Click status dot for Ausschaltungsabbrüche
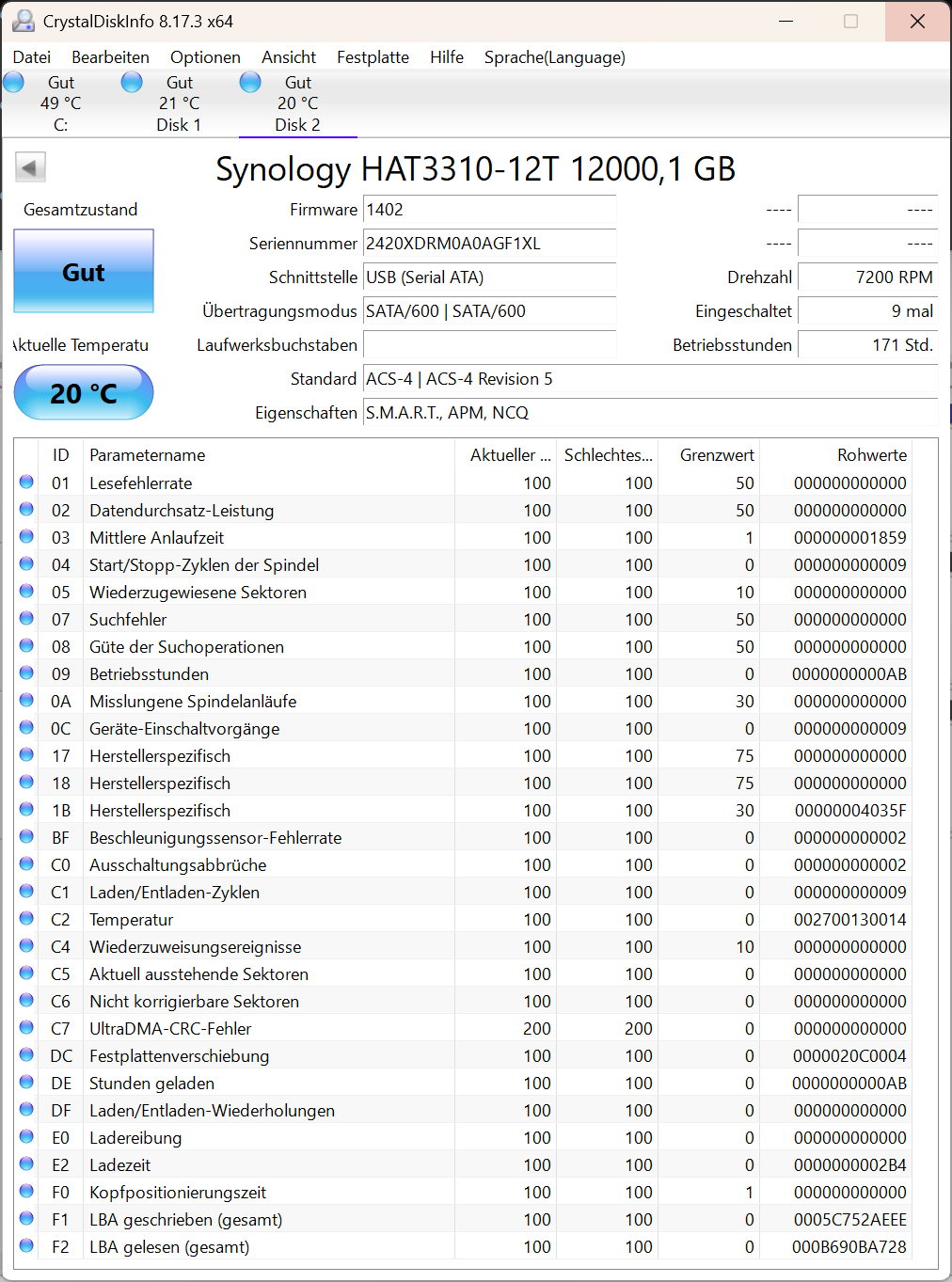This screenshot has width=952, height=1282. pos(26,863)
